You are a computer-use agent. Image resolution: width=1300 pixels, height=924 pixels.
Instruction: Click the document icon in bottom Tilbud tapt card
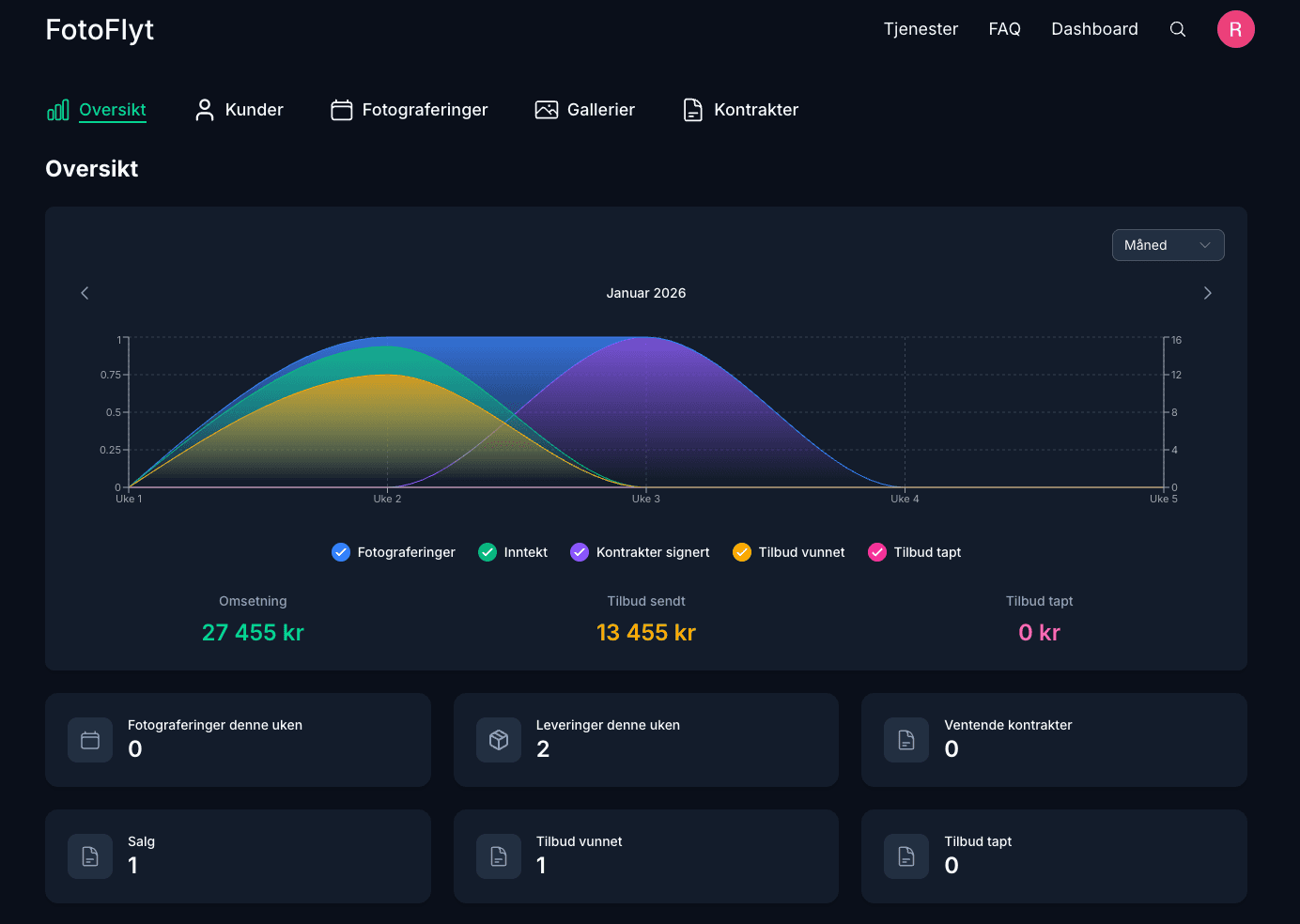click(x=906, y=856)
